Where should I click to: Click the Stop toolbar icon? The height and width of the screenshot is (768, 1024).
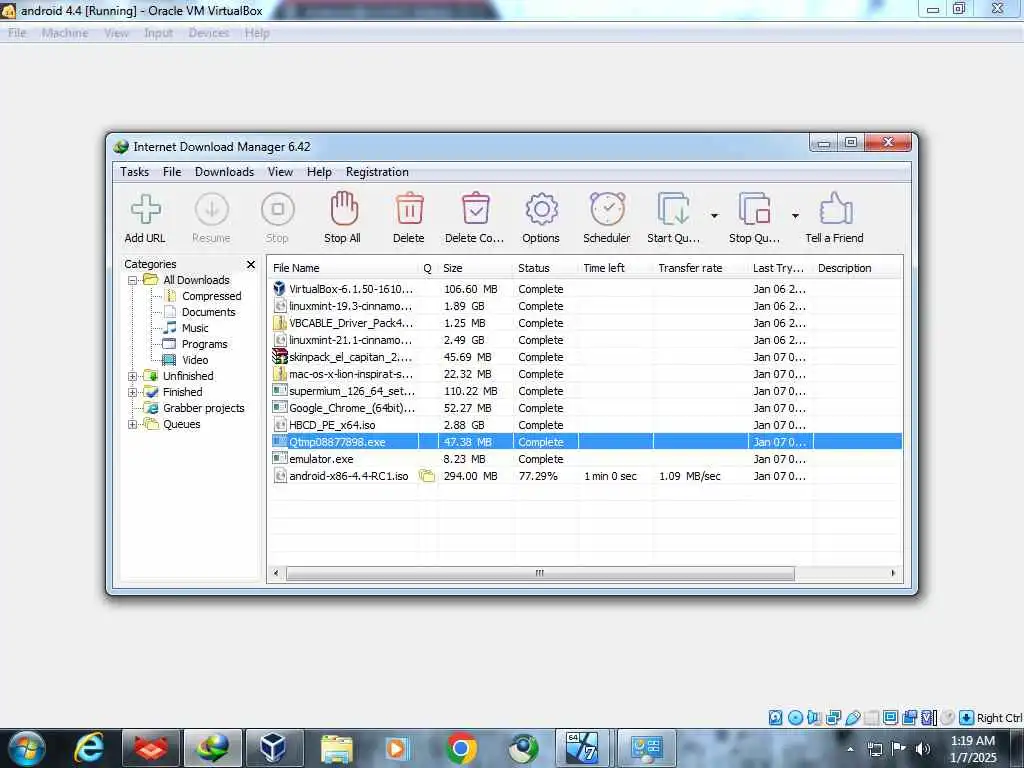278,210
